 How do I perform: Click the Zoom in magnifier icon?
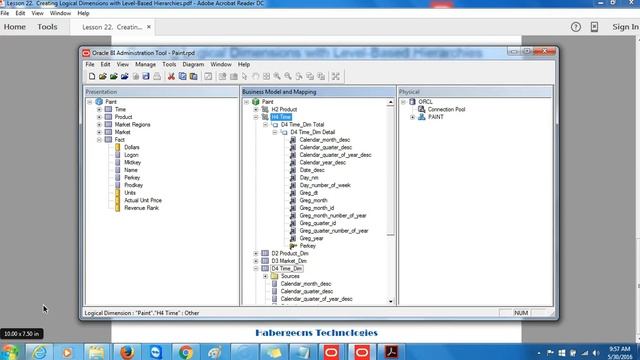click(277, 76)
